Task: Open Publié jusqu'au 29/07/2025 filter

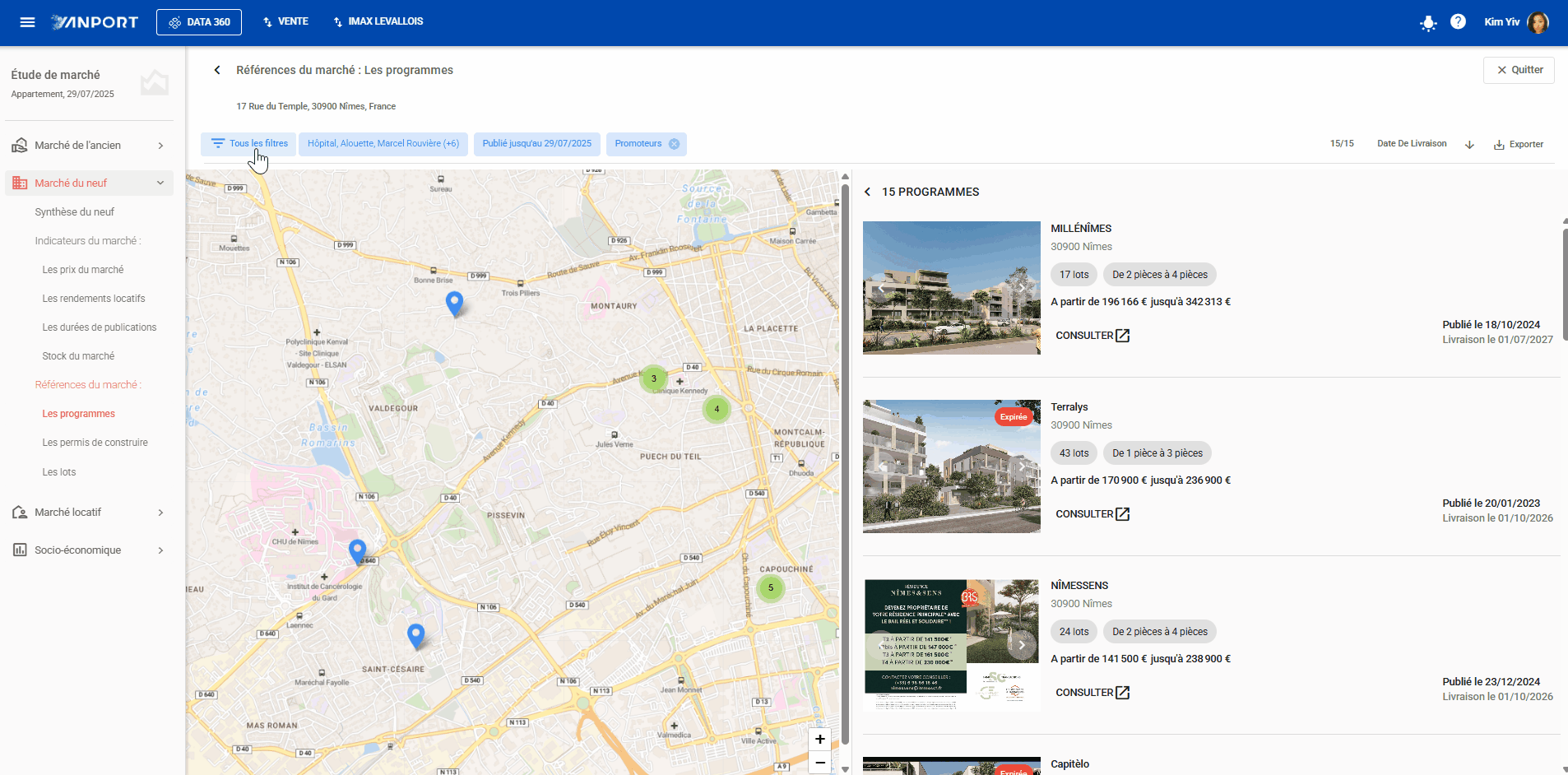Action: click(537, 144)
